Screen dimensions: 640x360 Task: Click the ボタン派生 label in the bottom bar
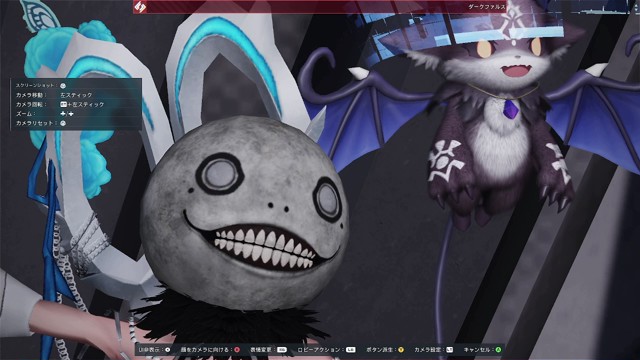pyautogui.click(x=379, y=350)
